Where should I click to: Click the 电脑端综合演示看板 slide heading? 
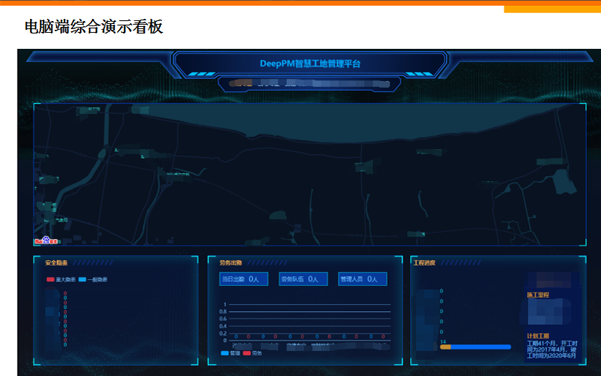[94, 27]
